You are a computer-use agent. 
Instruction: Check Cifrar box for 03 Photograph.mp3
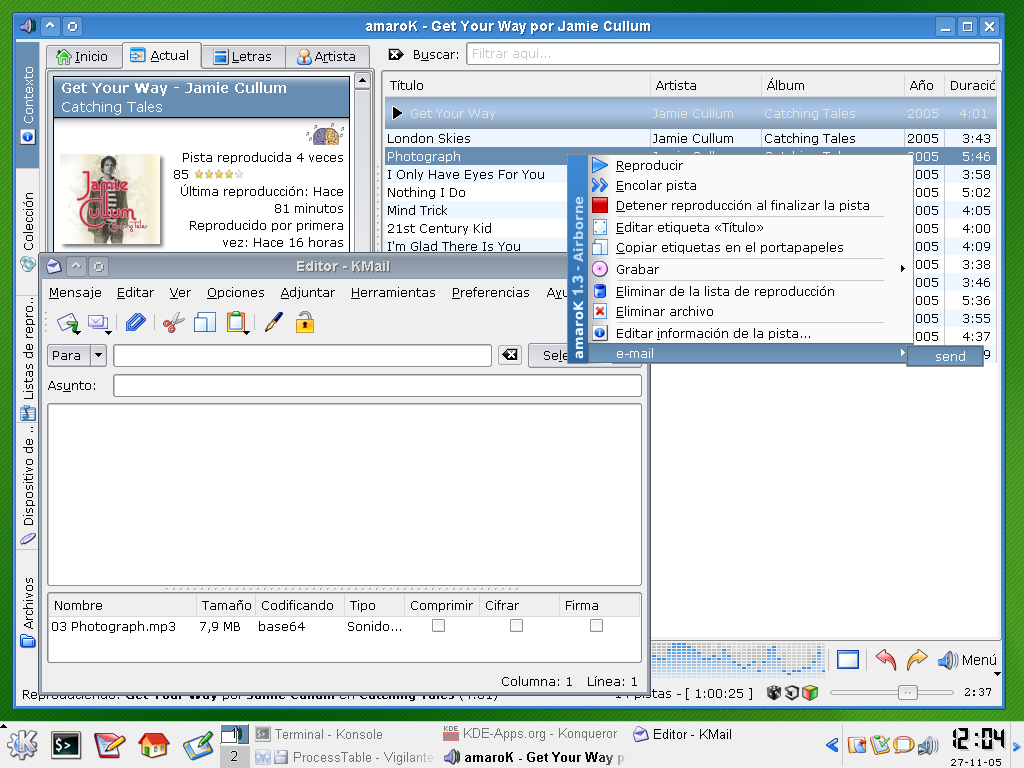[516, 626]
